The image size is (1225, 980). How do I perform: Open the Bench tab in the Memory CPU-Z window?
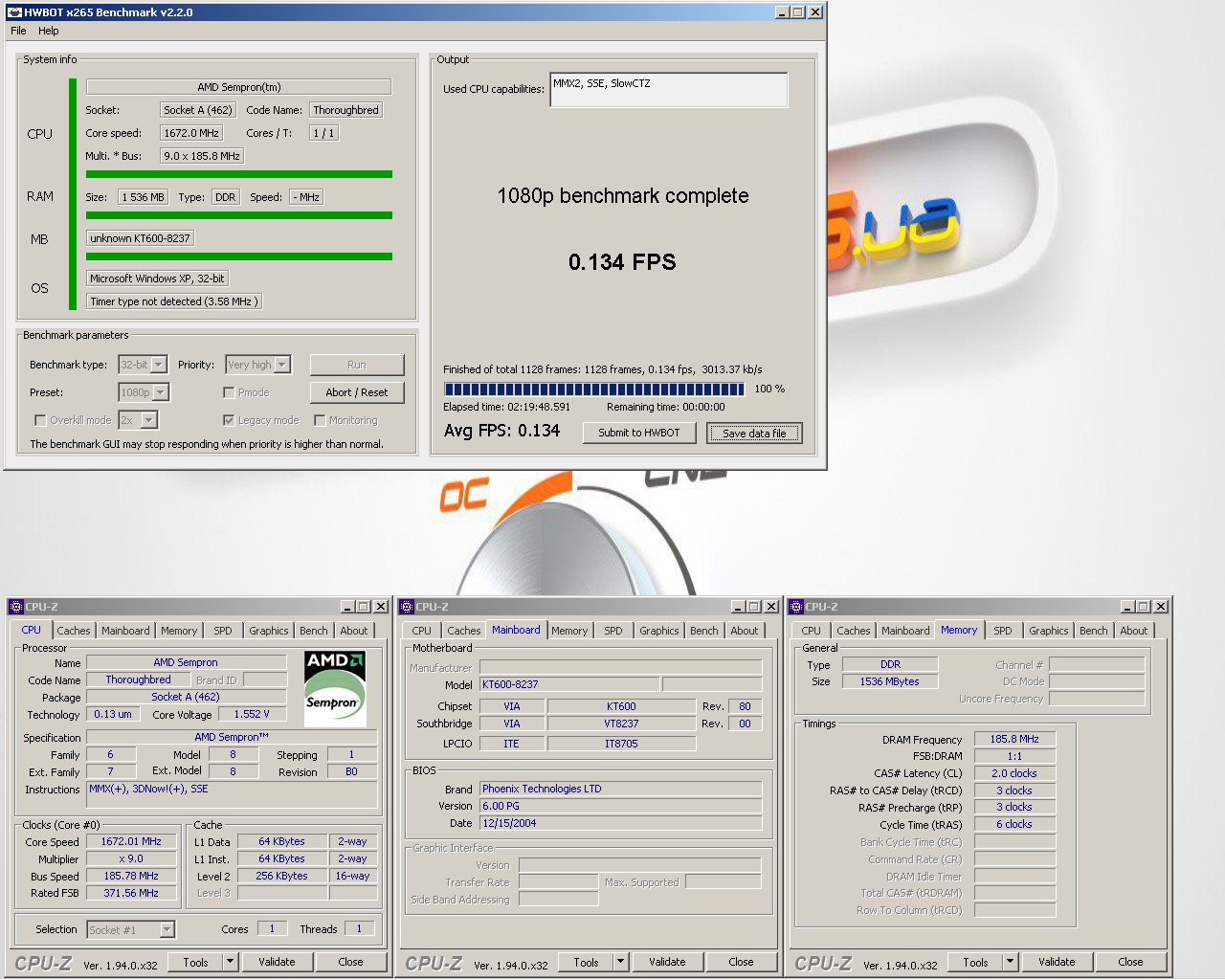point(1093,631)
